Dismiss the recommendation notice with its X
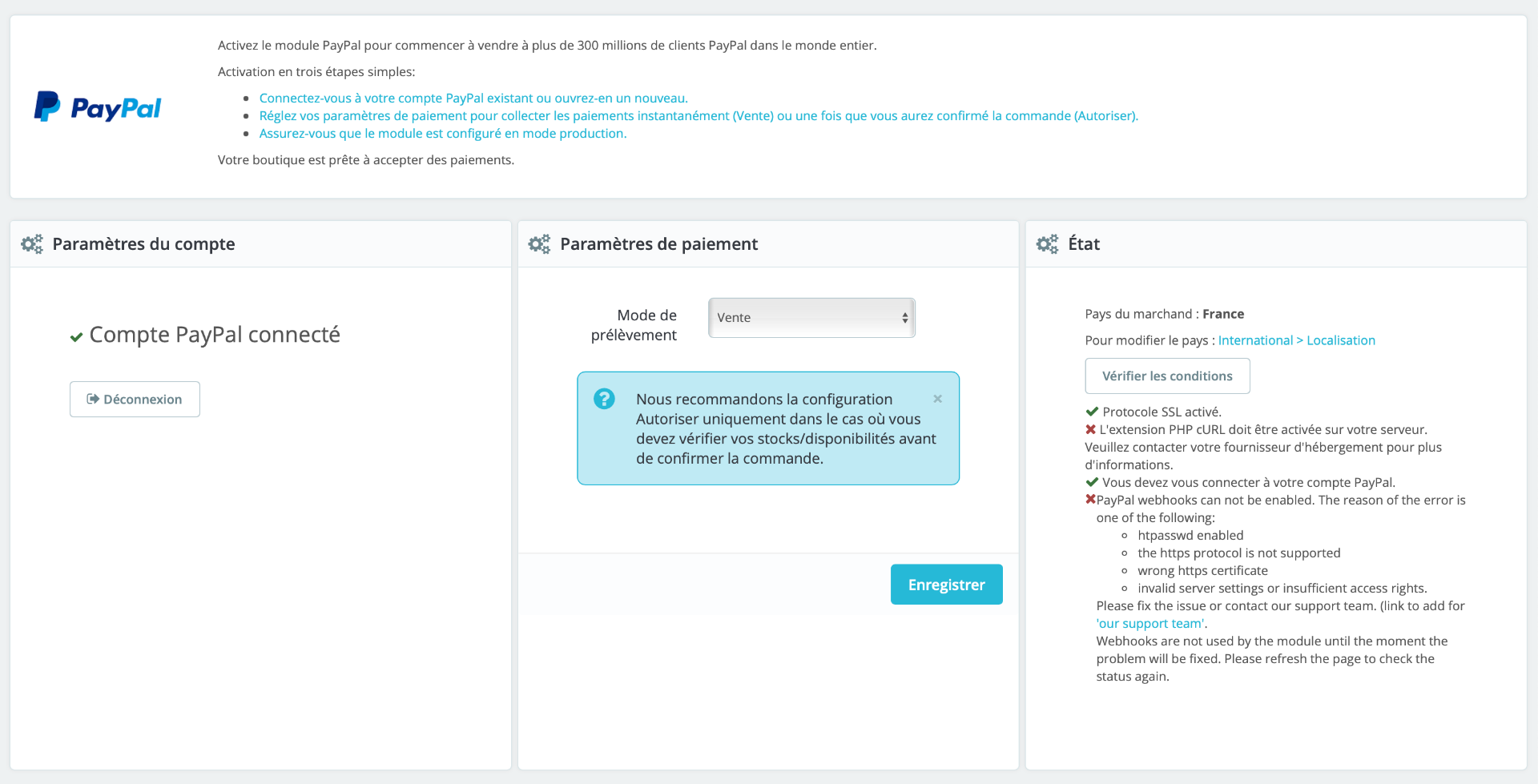The width and height of the screenshot is (1538, 784). pos(937,399)
